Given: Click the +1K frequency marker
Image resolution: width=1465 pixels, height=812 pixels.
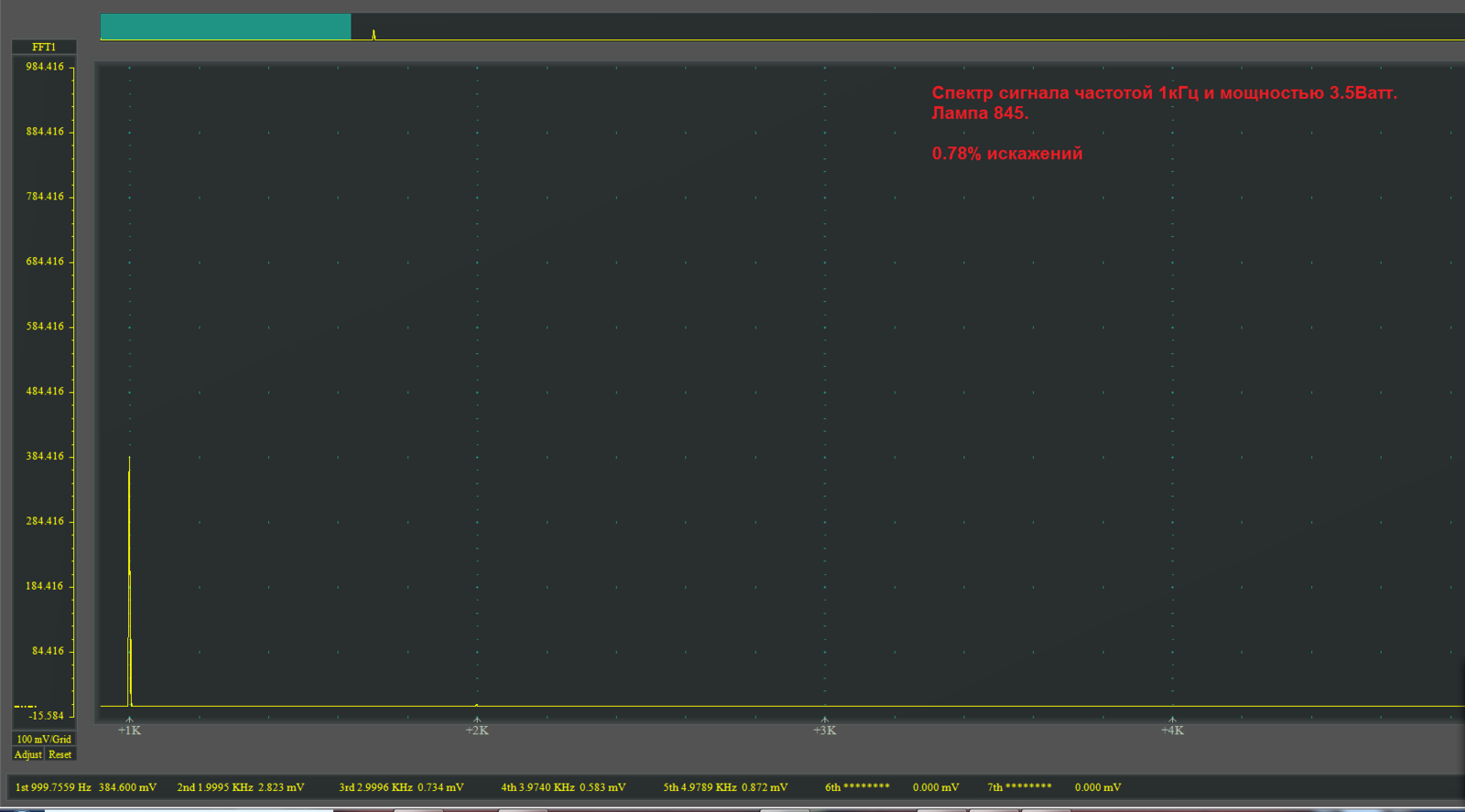Looking at the screenshot, I should (129, 730).
